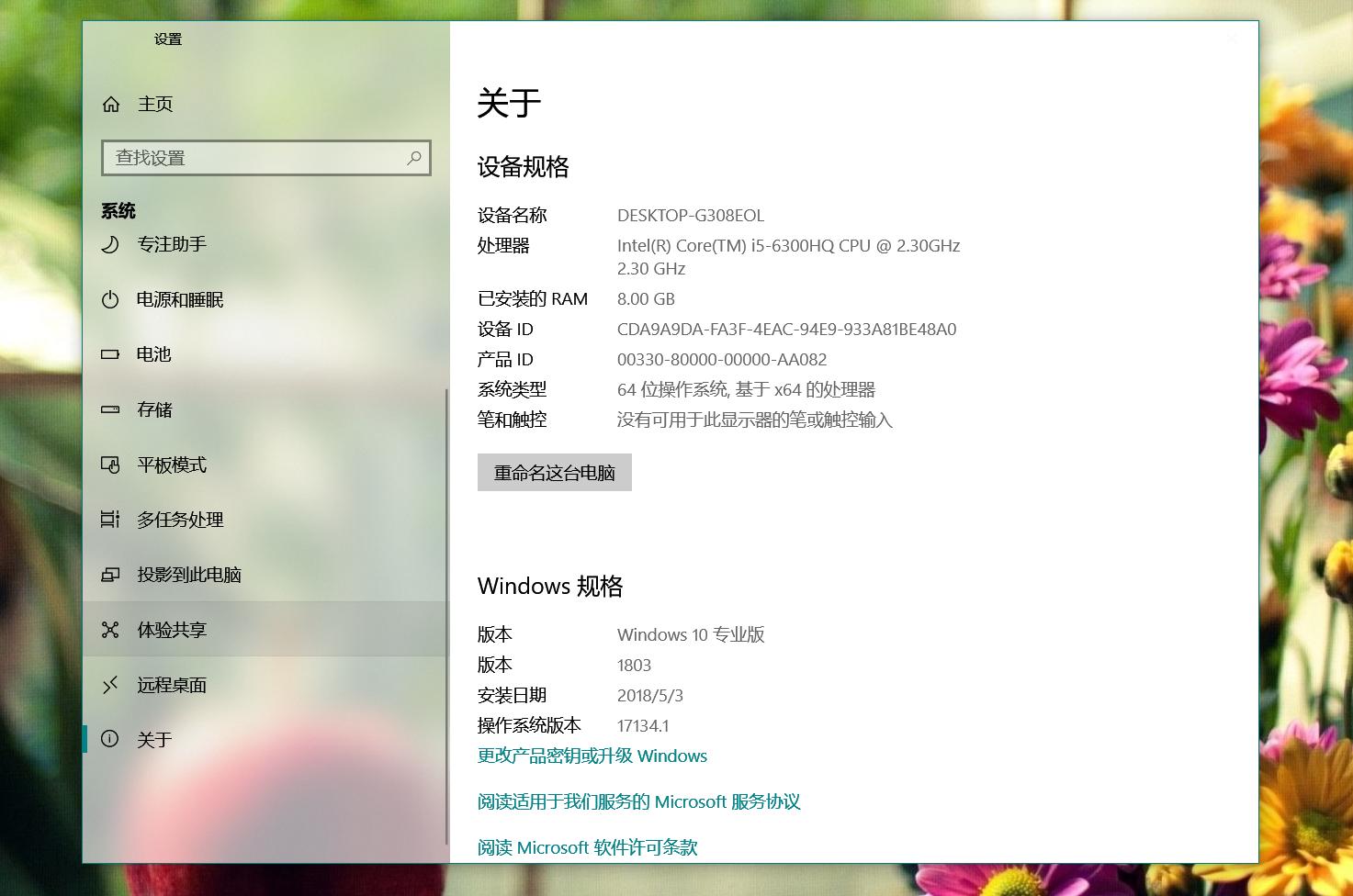
Task: Click the magnifier icon in search box
Action: pyautogui.click(x=413, y=158)
